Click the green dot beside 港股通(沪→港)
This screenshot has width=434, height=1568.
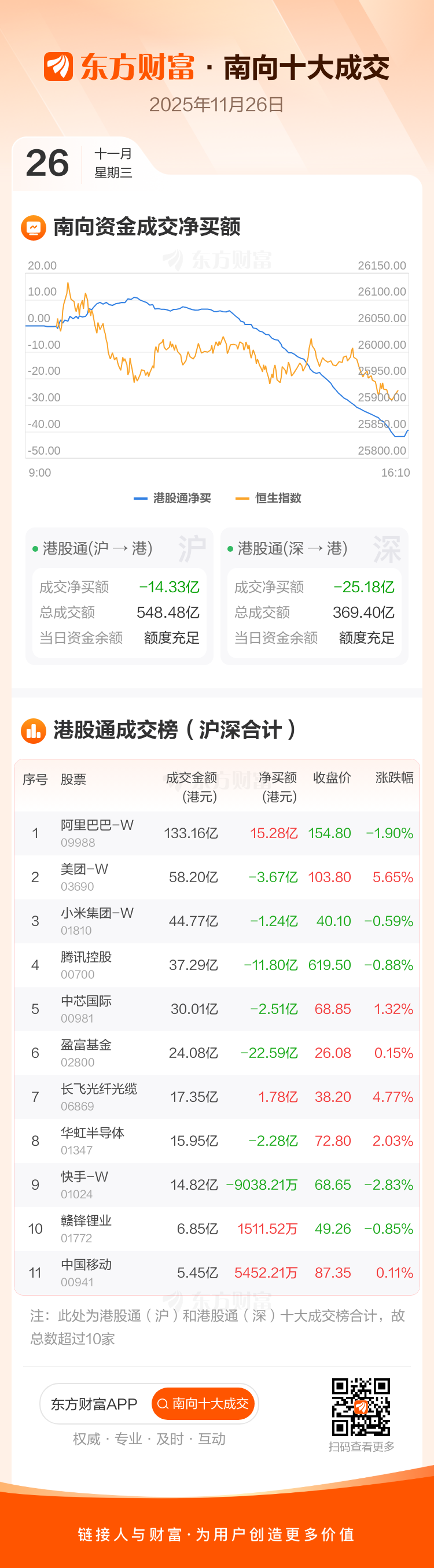pos(35,549)
